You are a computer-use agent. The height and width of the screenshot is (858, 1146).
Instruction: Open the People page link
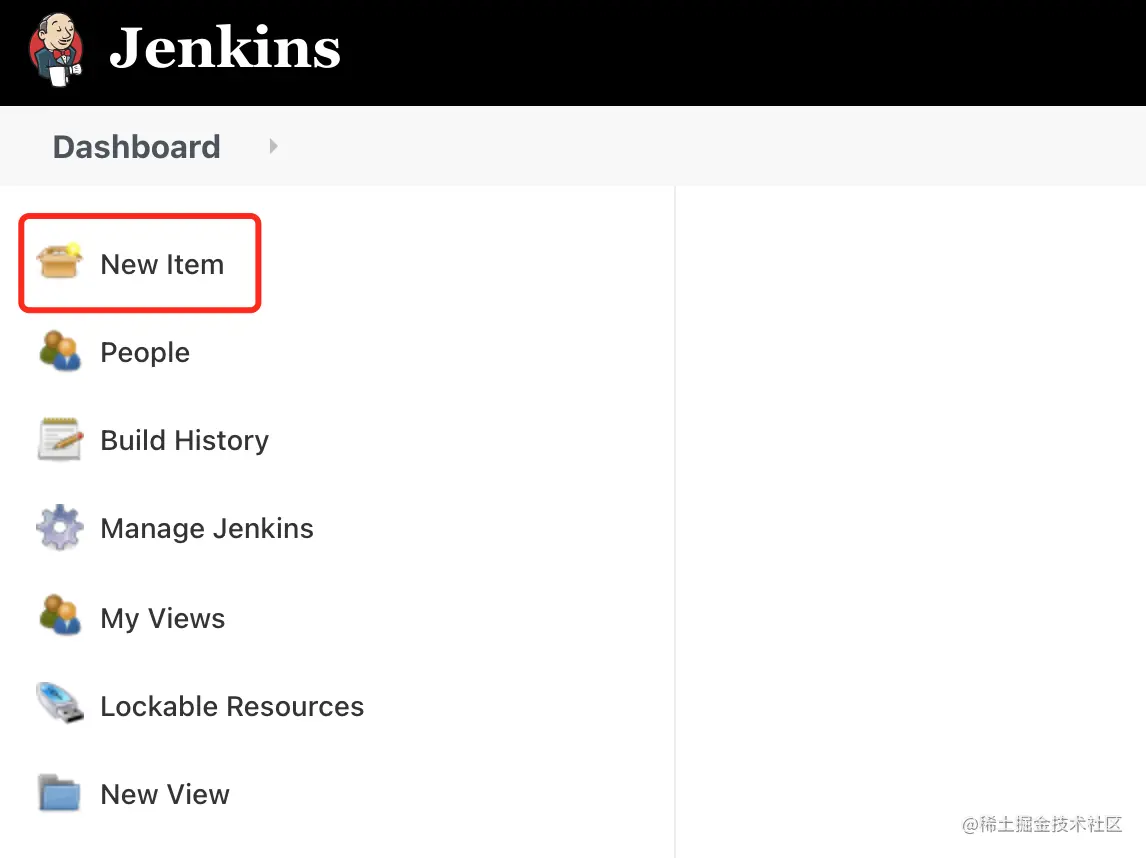point(145,353)
